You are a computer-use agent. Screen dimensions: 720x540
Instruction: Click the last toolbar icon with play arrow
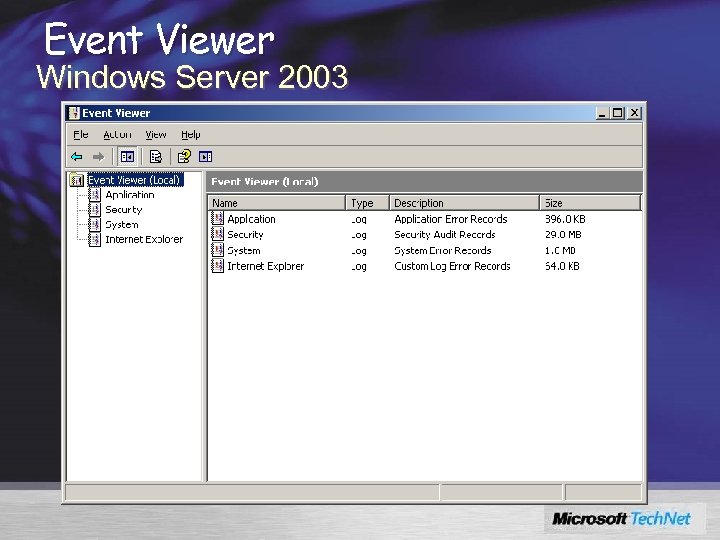click(205, 157)
